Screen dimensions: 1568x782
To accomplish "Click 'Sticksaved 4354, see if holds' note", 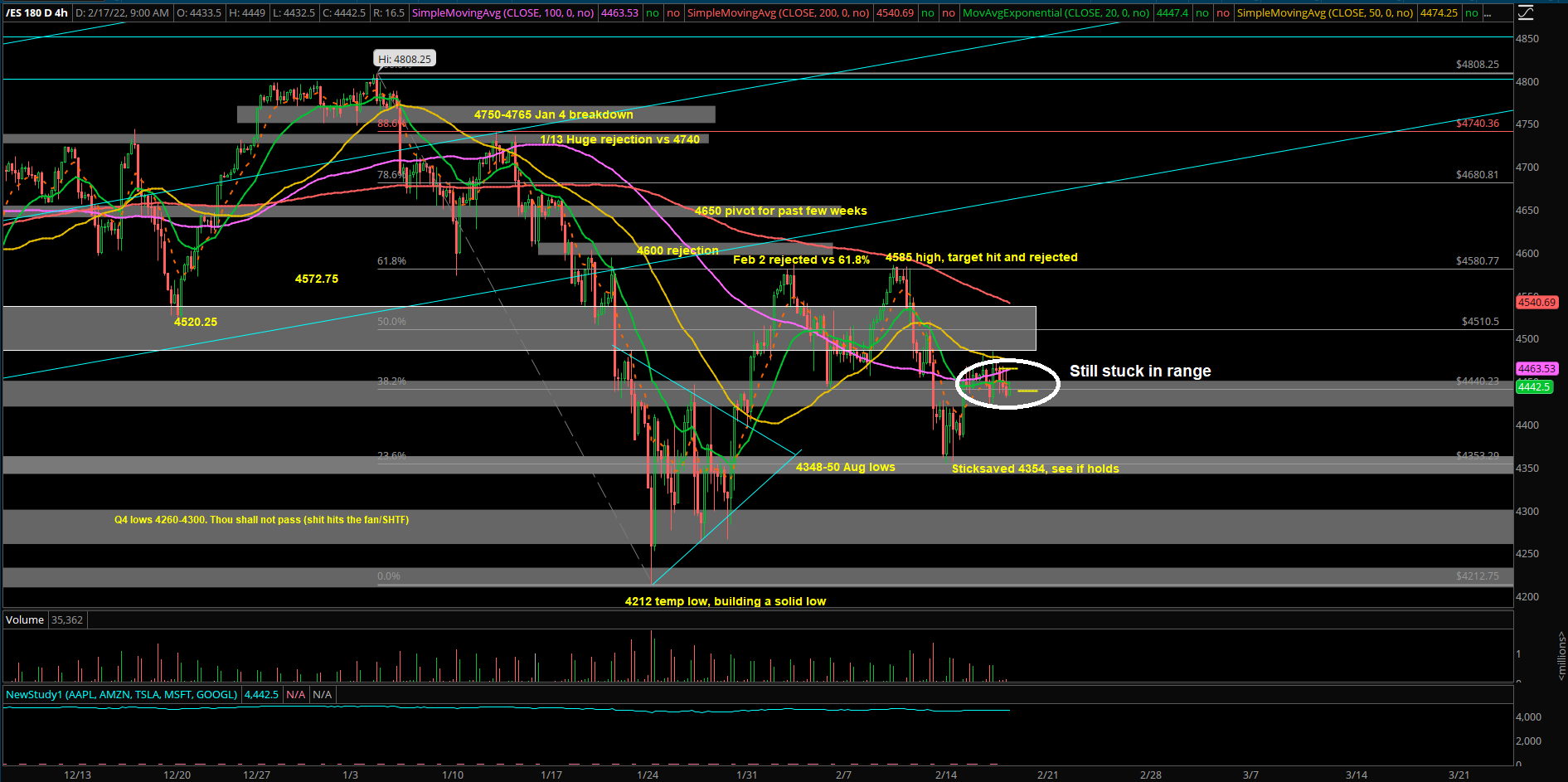I will (1036, 469).
